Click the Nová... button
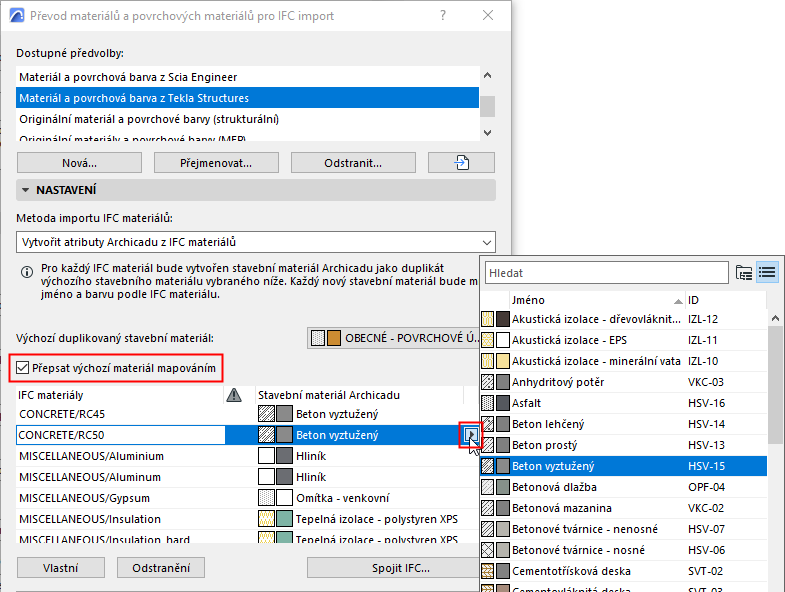Screen dimensions: 785x592 [79, 163]
